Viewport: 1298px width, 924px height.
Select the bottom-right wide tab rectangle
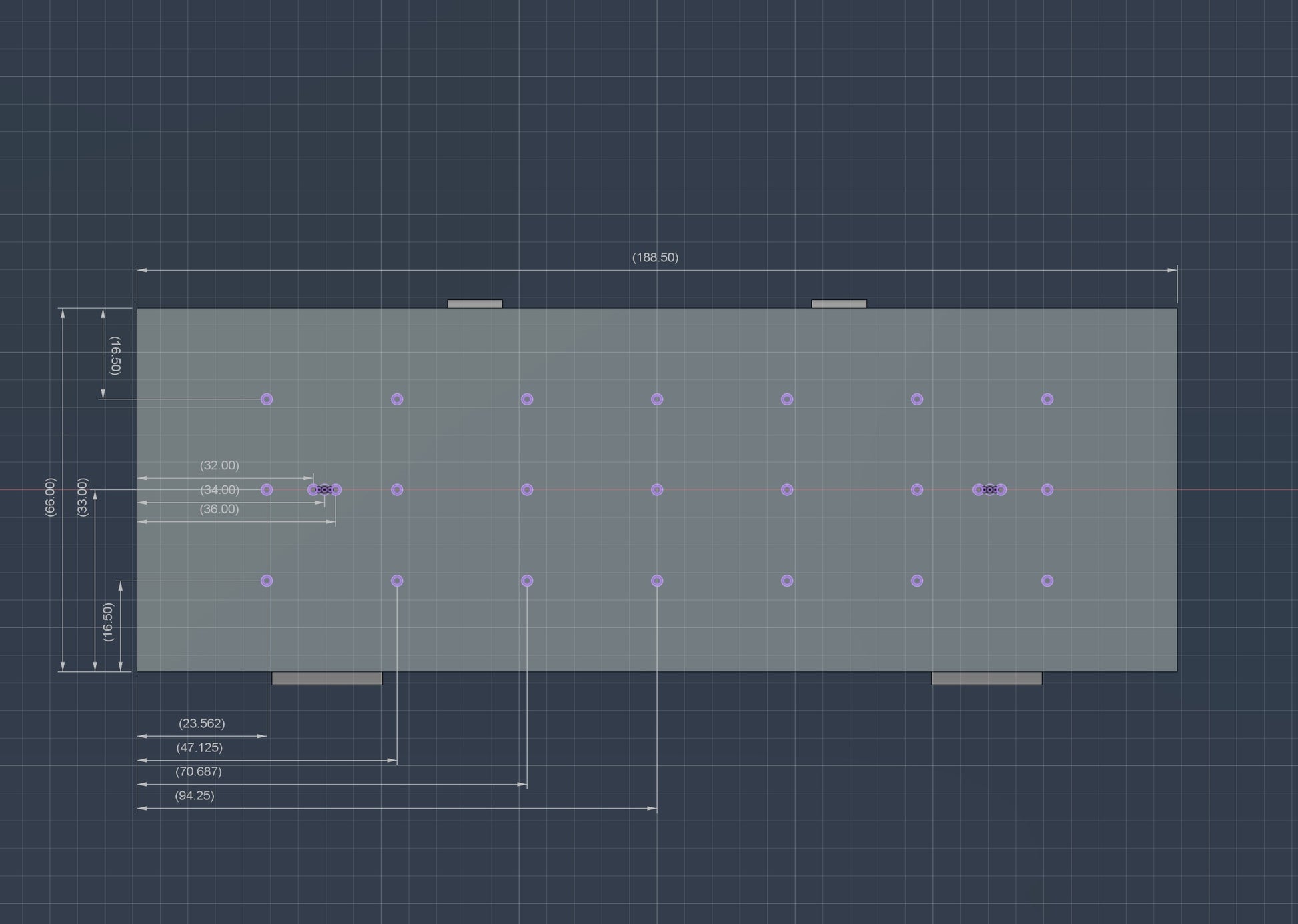click(987, 679)
